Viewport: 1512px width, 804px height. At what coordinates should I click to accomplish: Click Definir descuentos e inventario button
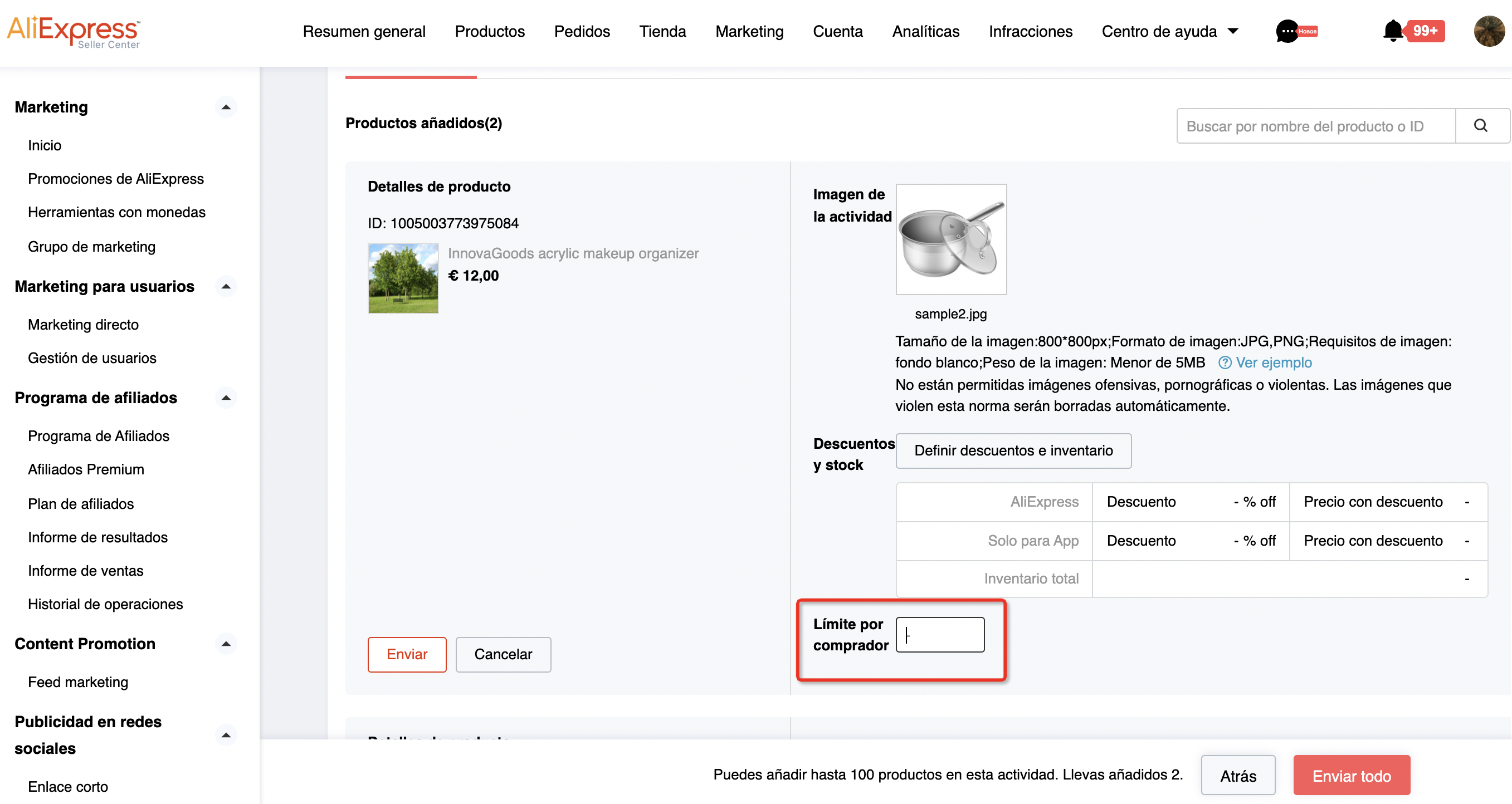[1013, 450]
